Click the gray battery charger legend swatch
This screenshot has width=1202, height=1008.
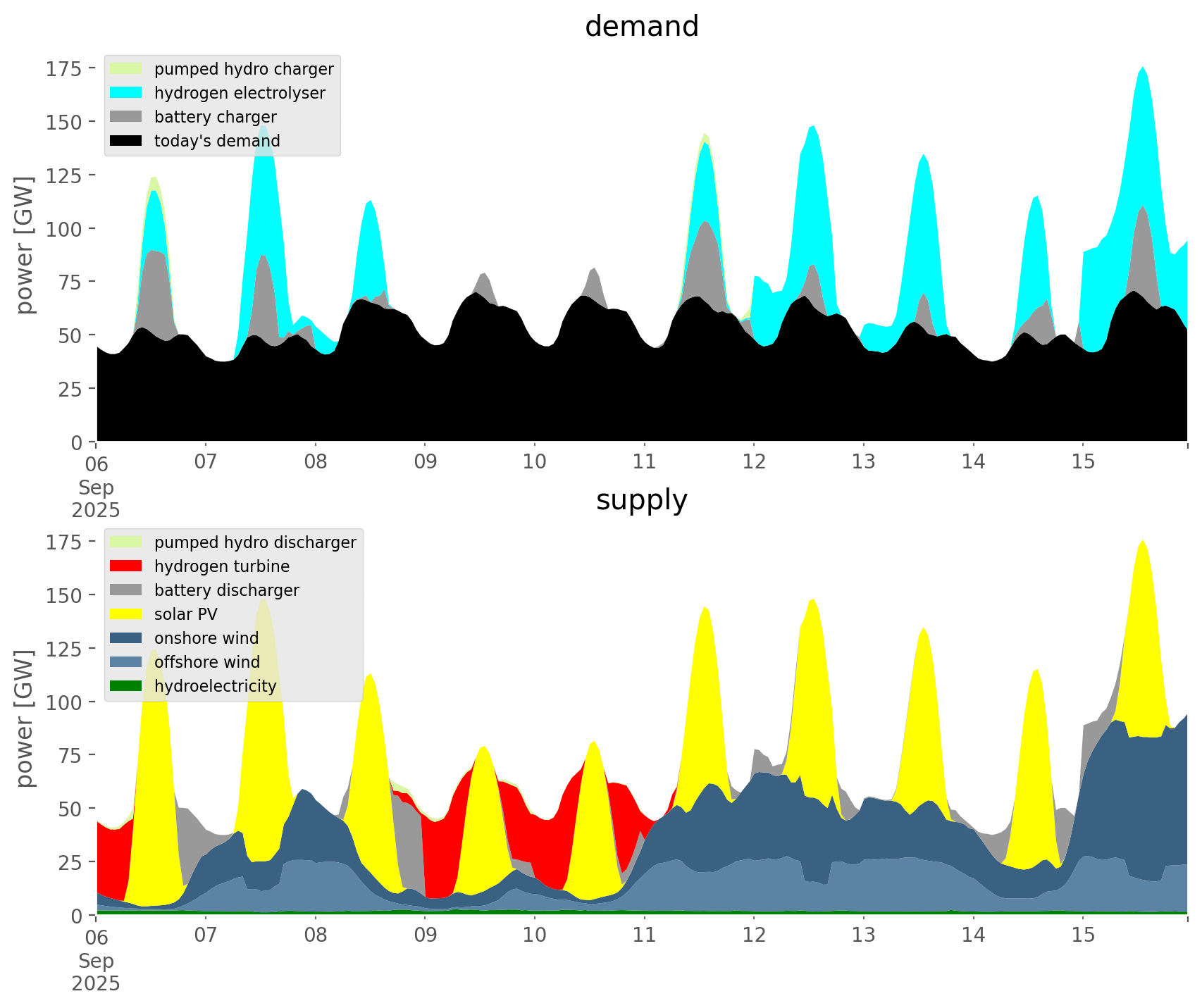click(126, 117)
